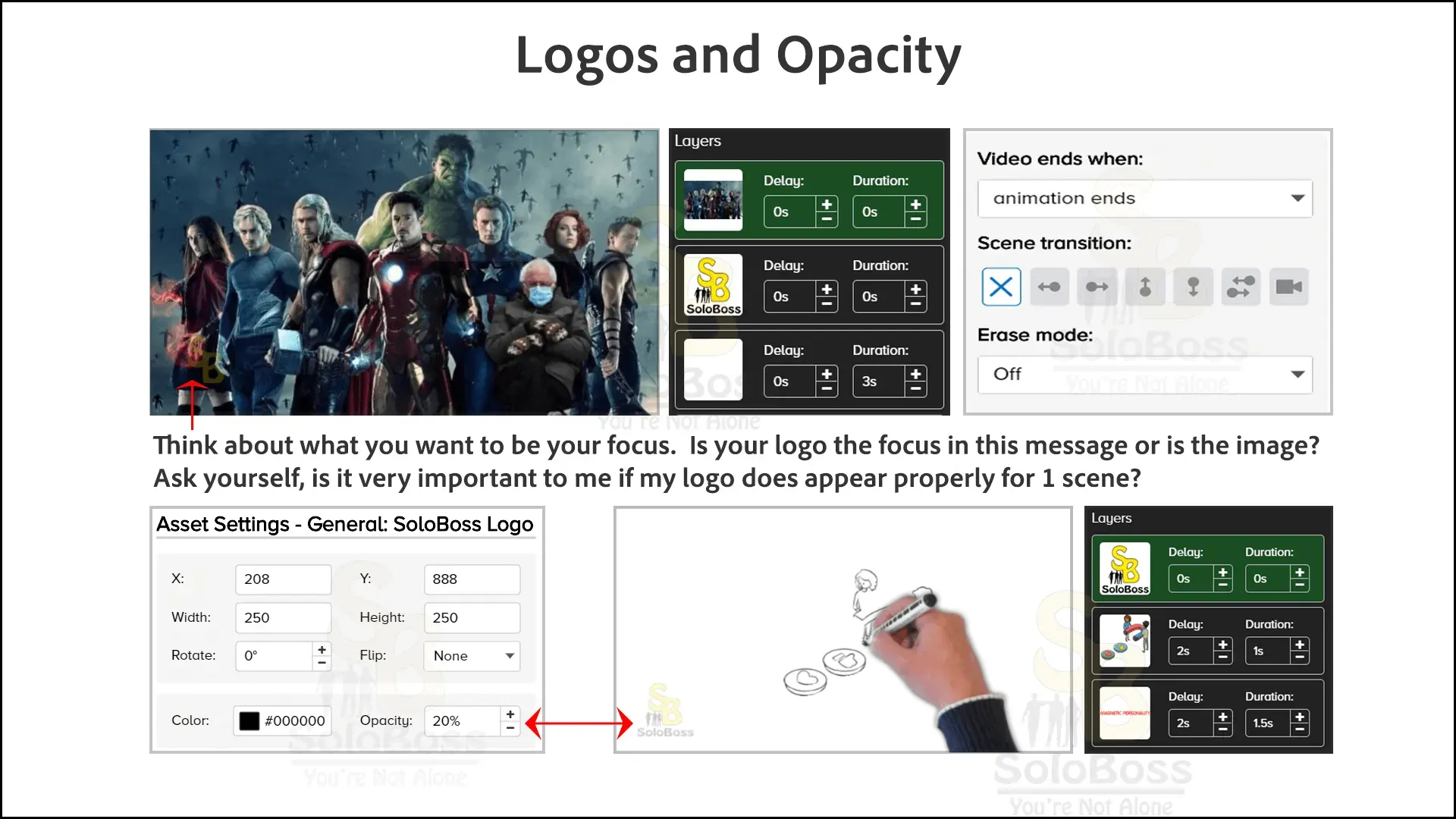Click the Avengers scene preview image

click(x=404, y=272)
